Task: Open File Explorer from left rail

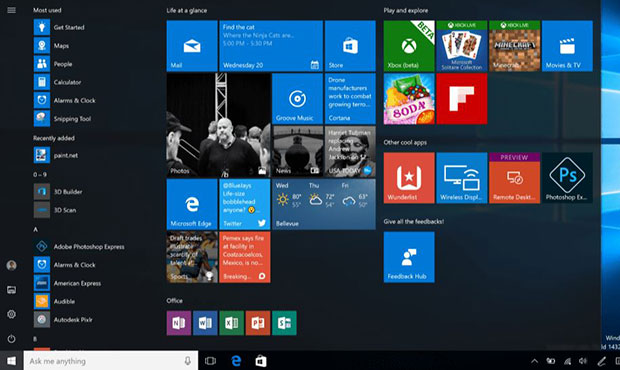Action: [x=11, y=290]
